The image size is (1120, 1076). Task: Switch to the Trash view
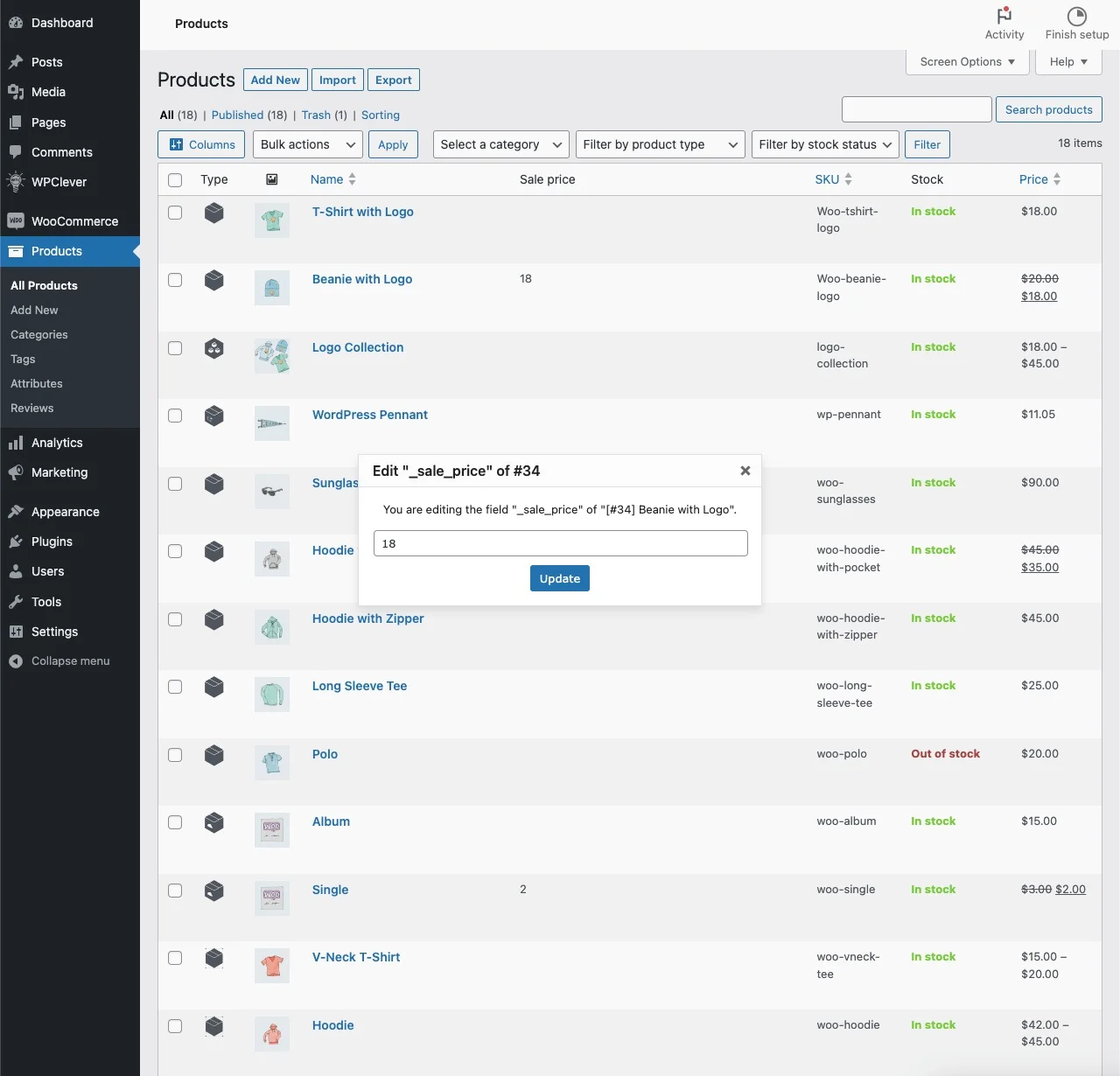[316, 115]
